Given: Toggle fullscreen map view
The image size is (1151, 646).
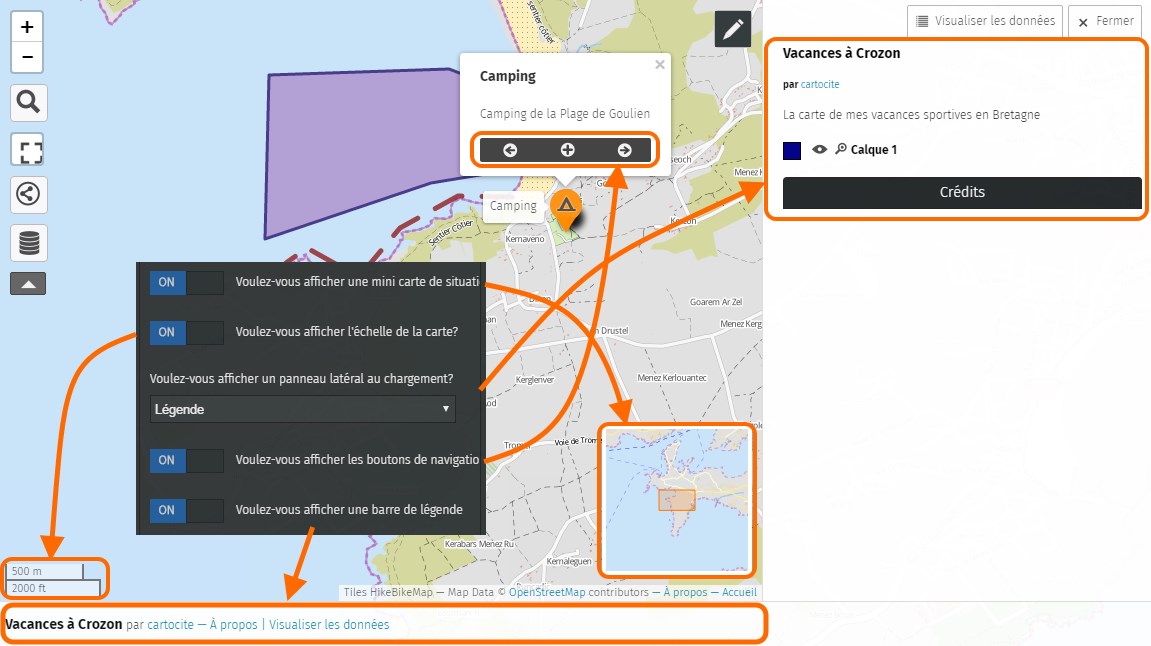Looking at the screenshot, I should (x=28, y=152).
